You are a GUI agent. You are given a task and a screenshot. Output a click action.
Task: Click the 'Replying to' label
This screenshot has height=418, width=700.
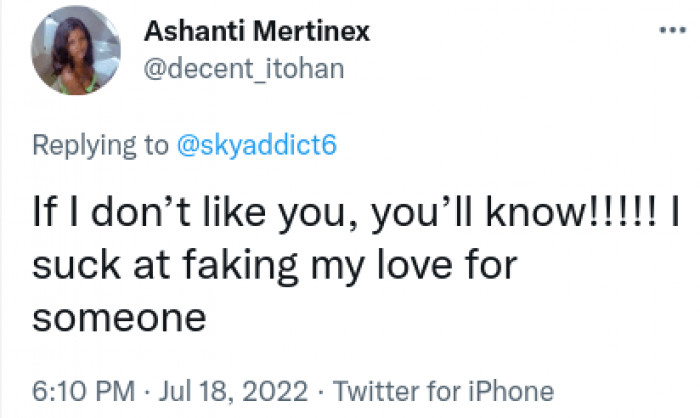(x=100, y=145)
